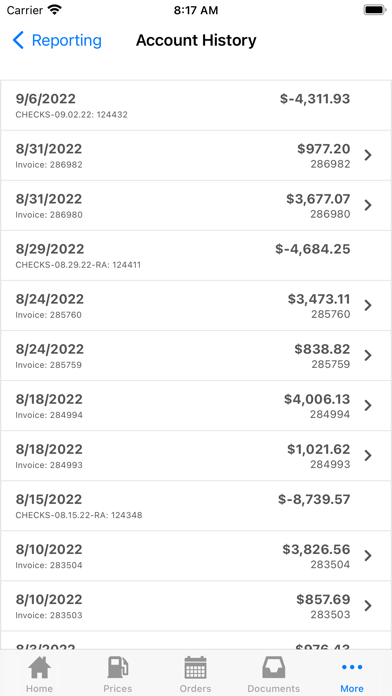Tap the battery icon in status bar
The width and height of the screenshot is (392, 696).
pos(375,10)
